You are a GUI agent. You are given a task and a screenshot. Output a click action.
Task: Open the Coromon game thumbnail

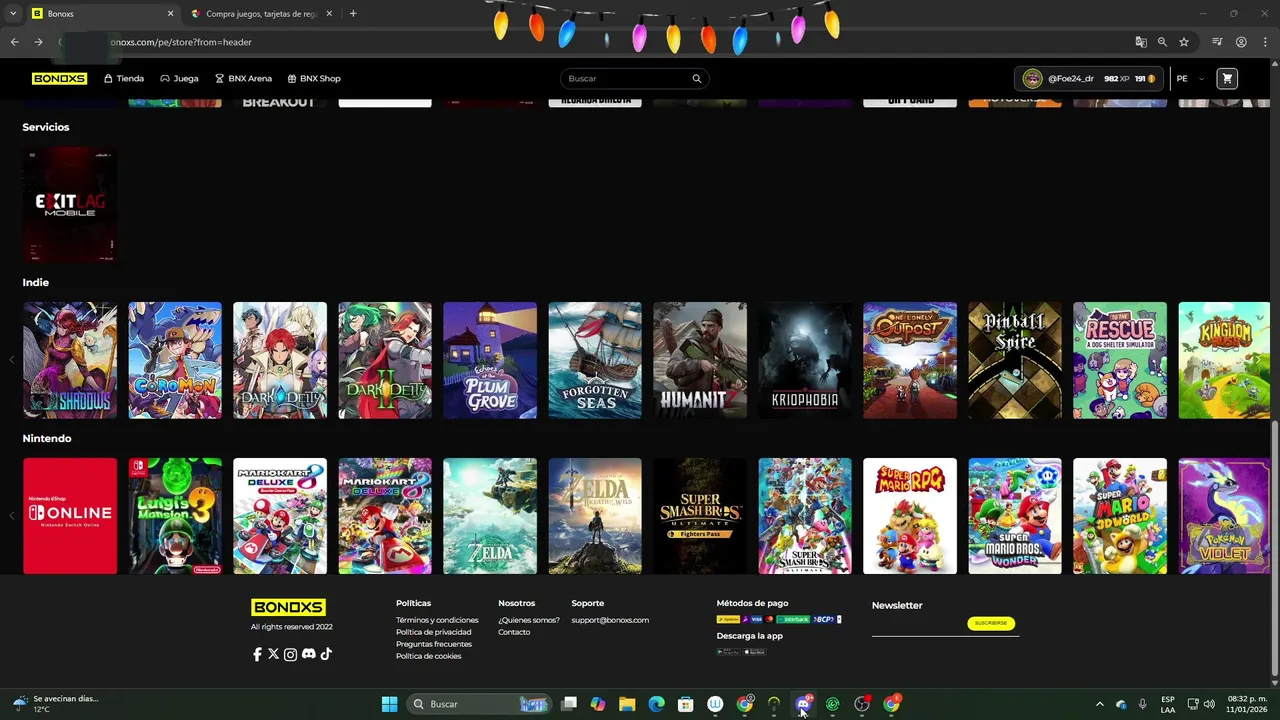pyautogui.click(x=175, y=360)
